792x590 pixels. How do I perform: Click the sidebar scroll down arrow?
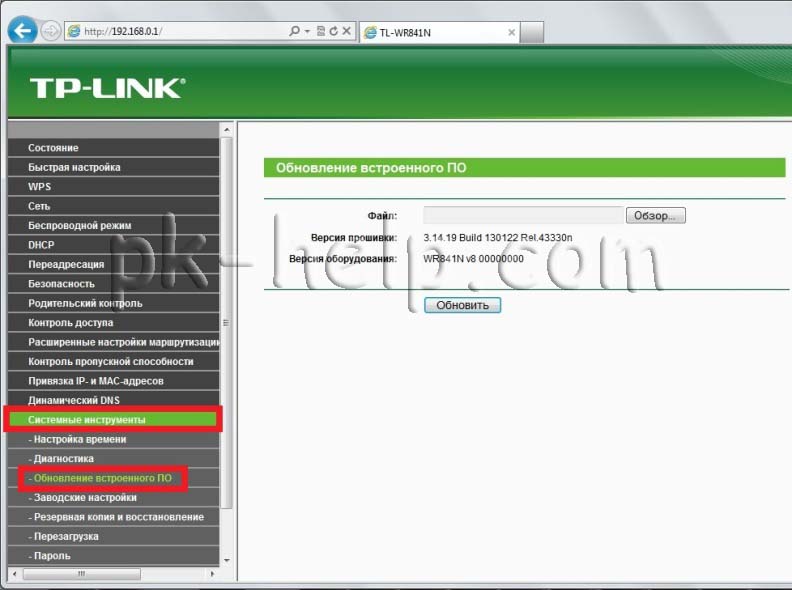coord(227,560)
